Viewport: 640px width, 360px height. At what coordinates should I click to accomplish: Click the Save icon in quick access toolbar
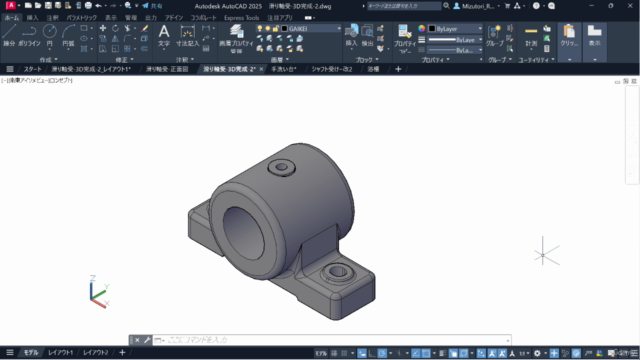(48, 6)
